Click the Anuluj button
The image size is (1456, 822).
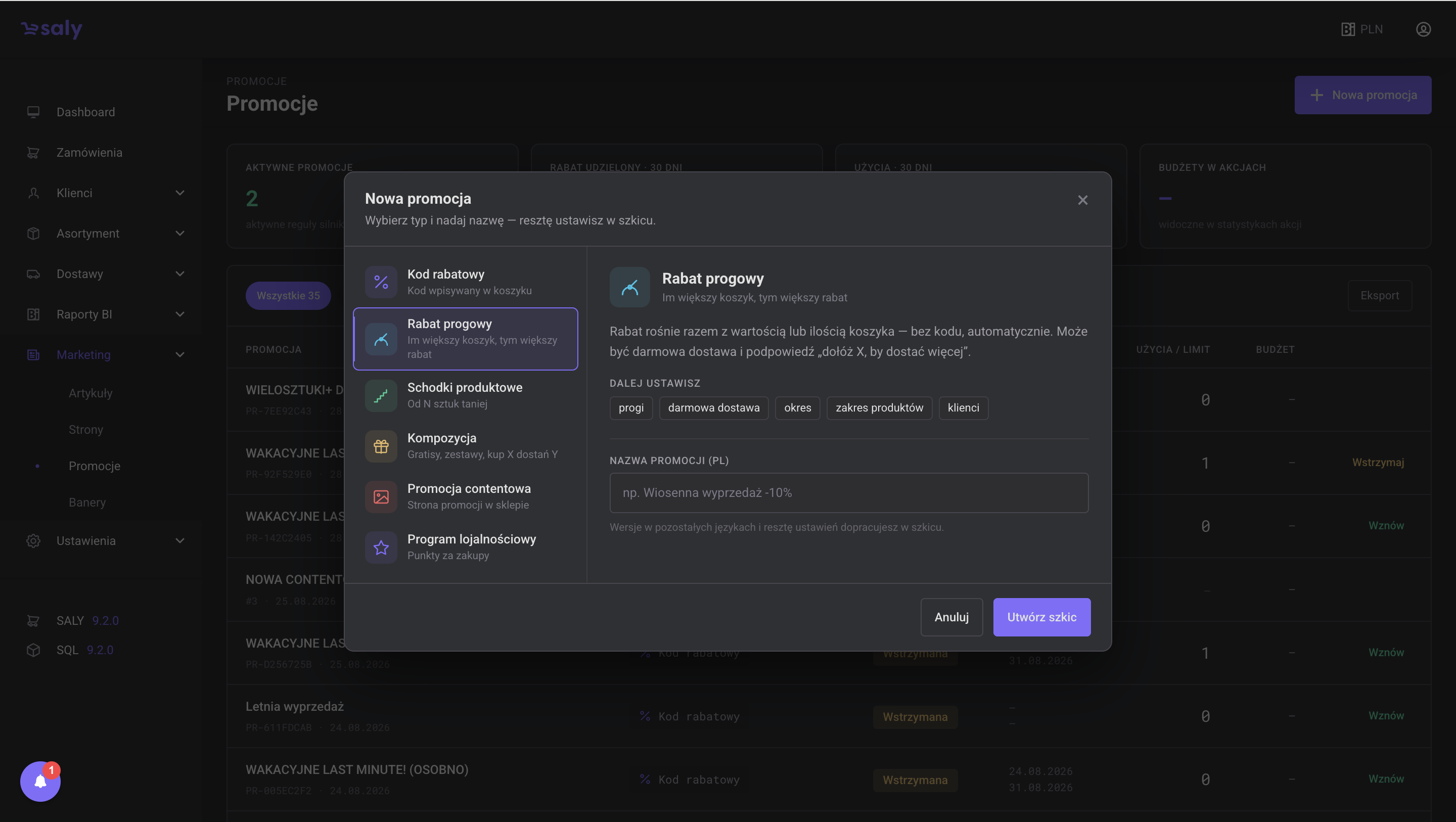[951, 617]
